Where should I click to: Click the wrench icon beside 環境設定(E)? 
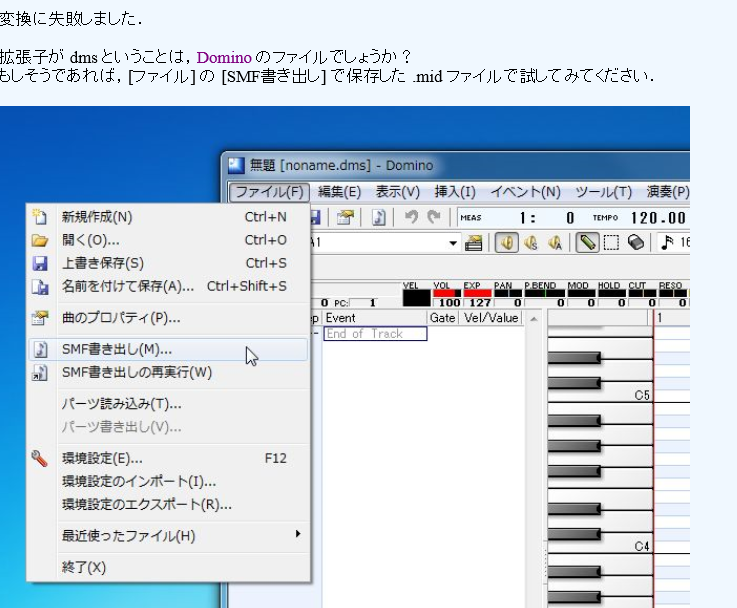point(40,458)
